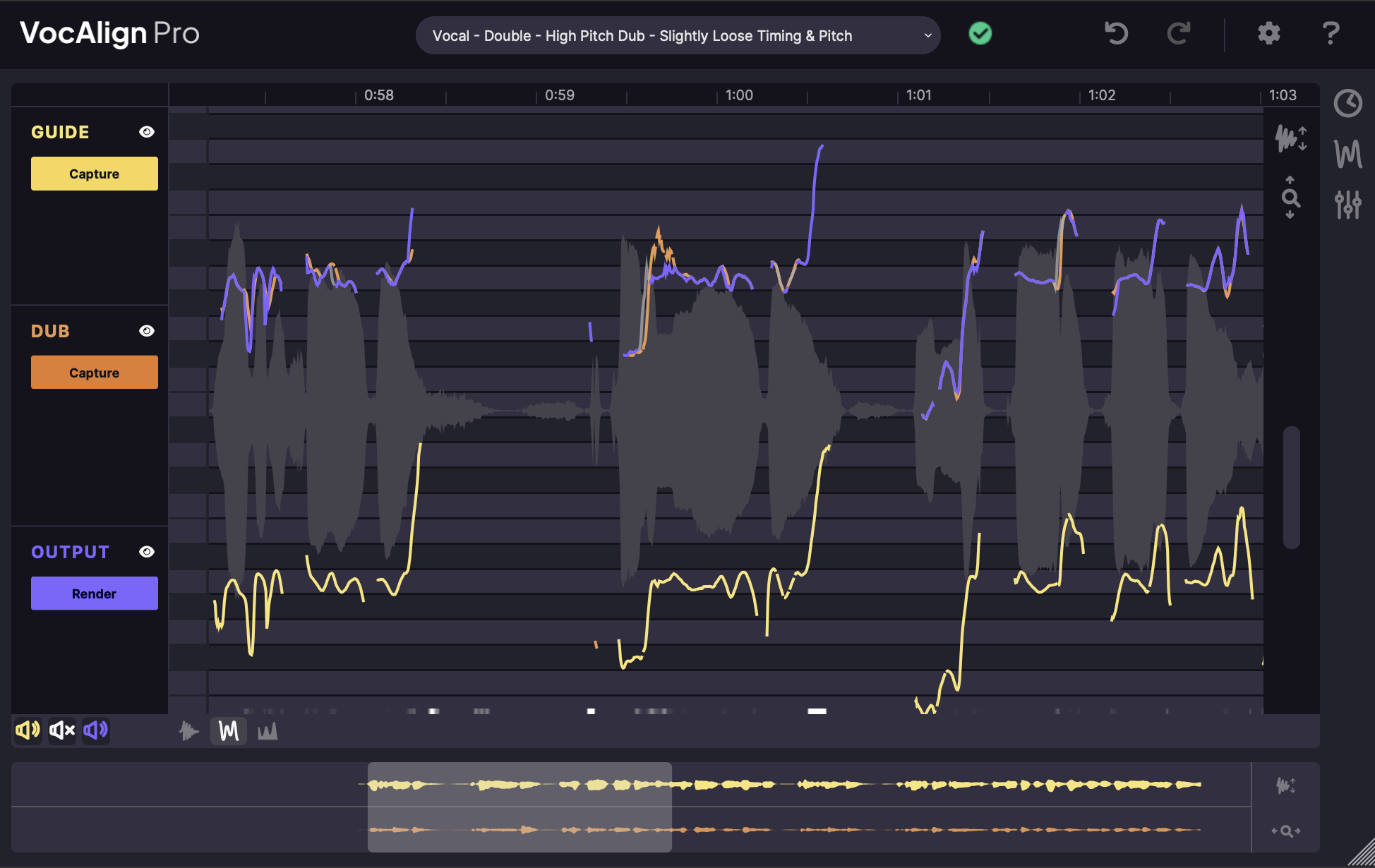
Task: Switch to waveform display mode
Action: click(x=188, y=731)
